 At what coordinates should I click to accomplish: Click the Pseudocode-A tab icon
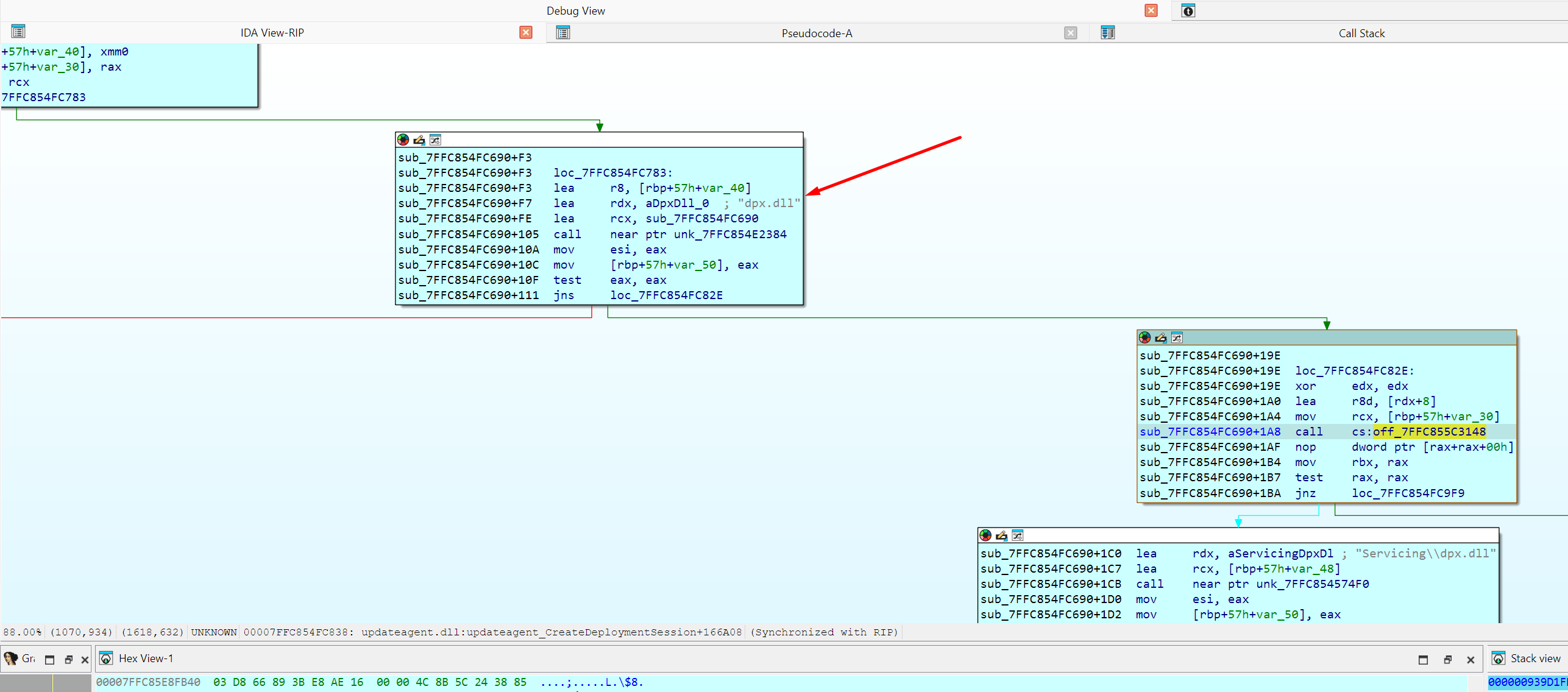click(x=563, y=33)
